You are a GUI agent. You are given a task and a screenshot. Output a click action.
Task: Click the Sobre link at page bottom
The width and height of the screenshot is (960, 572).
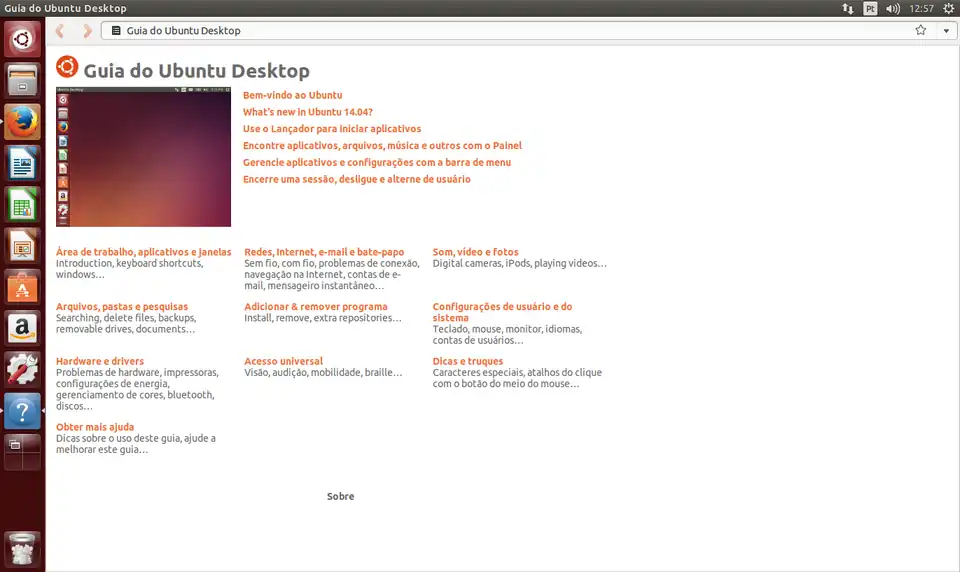pyautogui.click(x=340, y=497)
